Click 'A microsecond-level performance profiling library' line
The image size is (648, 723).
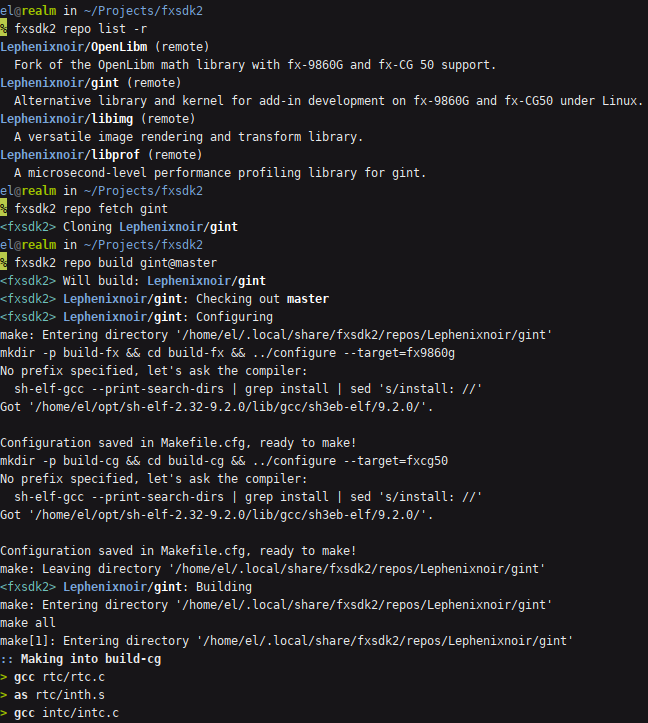[x=220, y=172]
